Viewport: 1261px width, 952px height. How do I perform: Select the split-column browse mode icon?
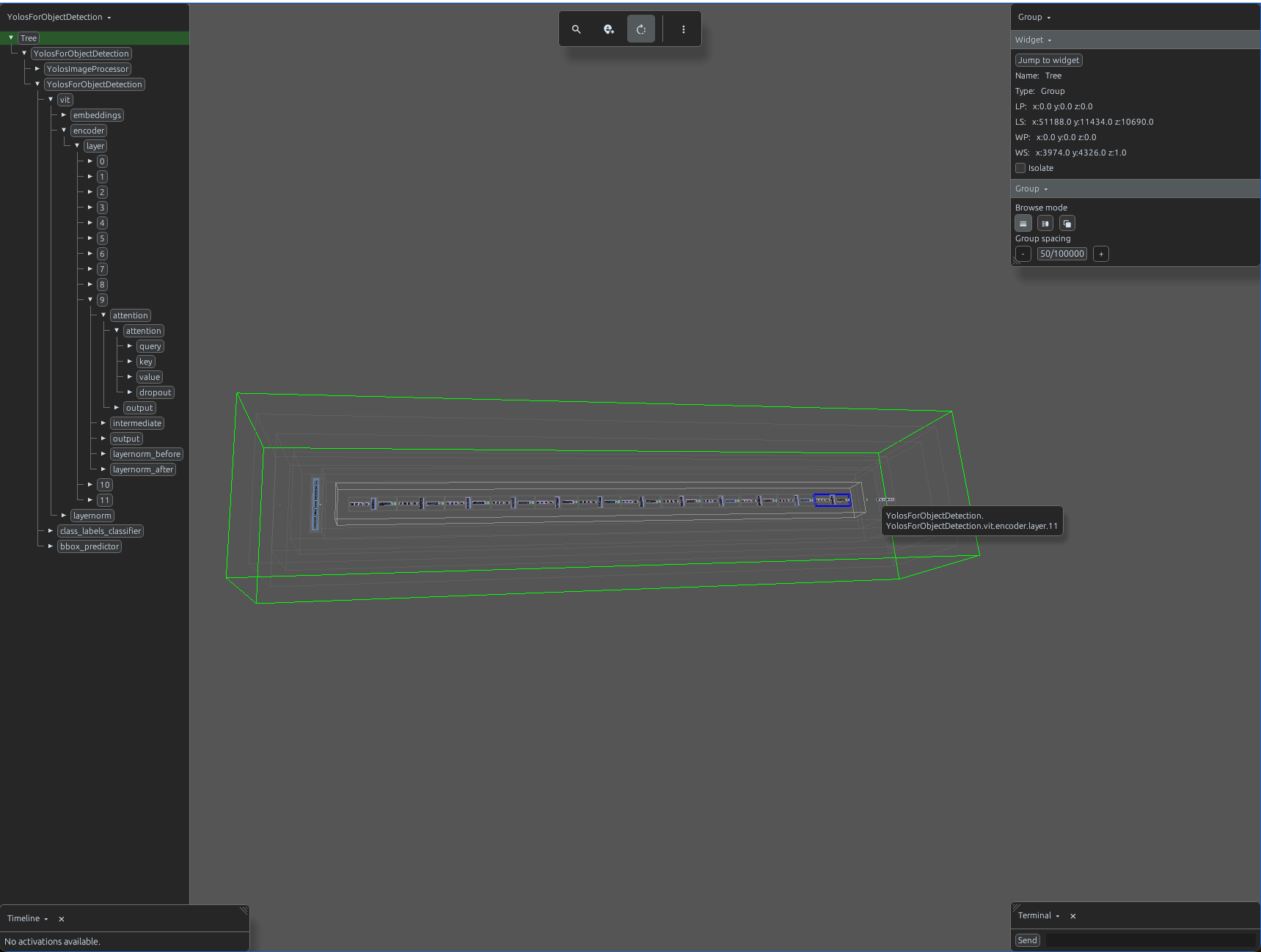(1045, 224)
